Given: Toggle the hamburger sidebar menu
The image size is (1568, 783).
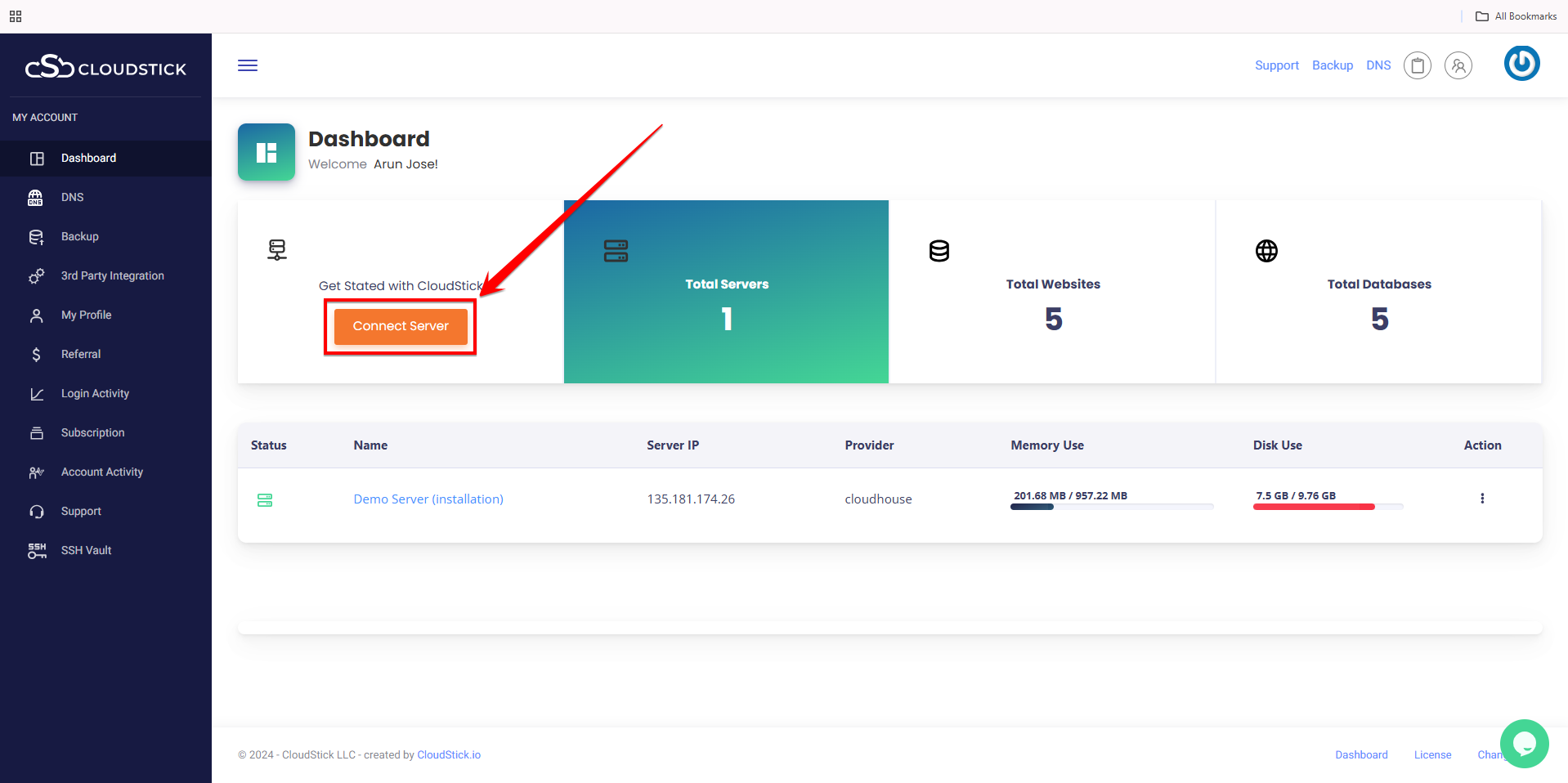Looking at the screenshot, I should (x=248, y=65).
